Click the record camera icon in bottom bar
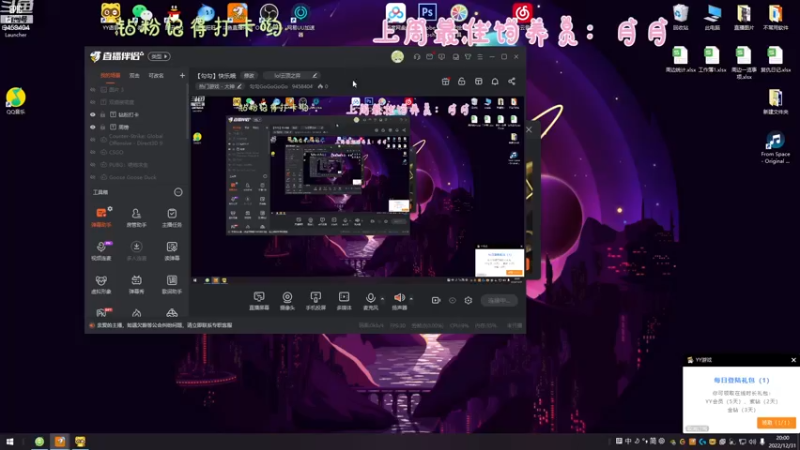Image resolution: width=800 pixels, height=450 pixels. tap(436, 301)
